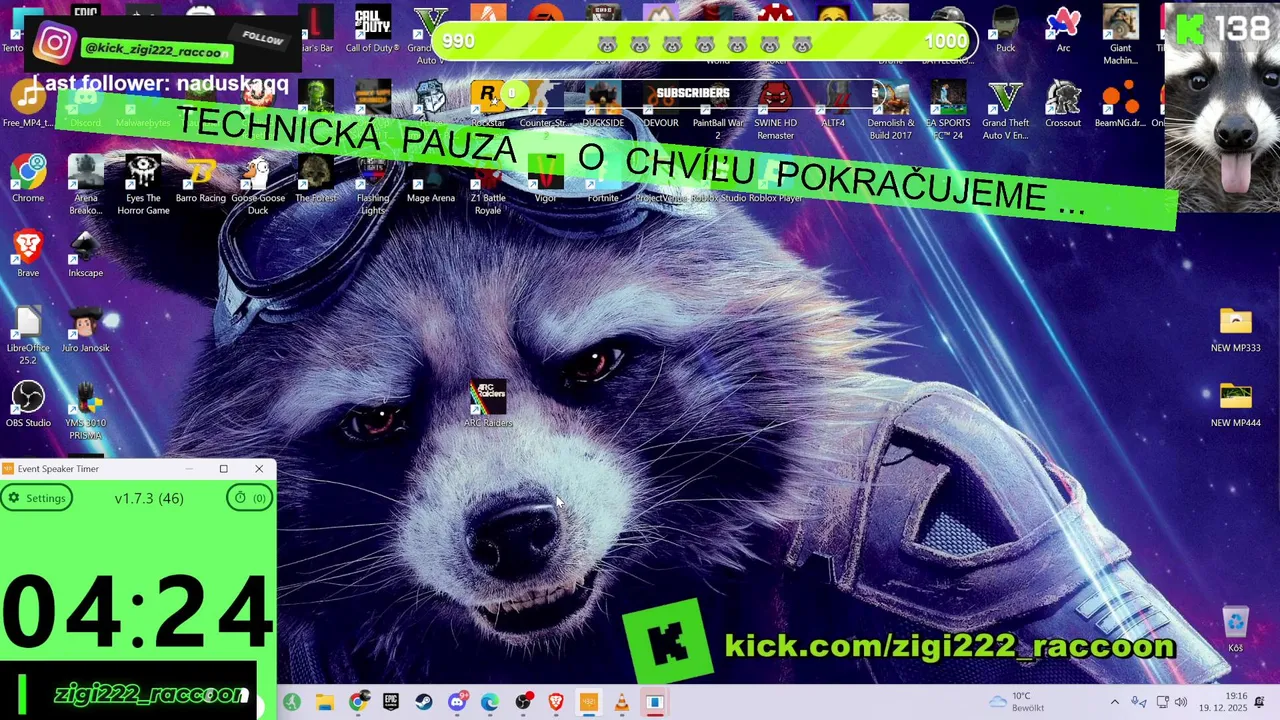1280x720 pixels.
Task: Open the Recycle Bin (Kôš) icon
Action: tap(1236, 628)
